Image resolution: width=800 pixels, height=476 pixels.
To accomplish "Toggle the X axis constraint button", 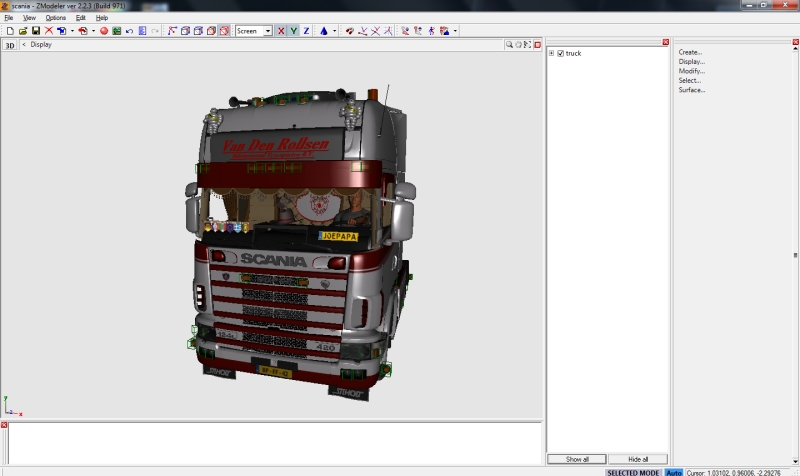I will (280, 31).
